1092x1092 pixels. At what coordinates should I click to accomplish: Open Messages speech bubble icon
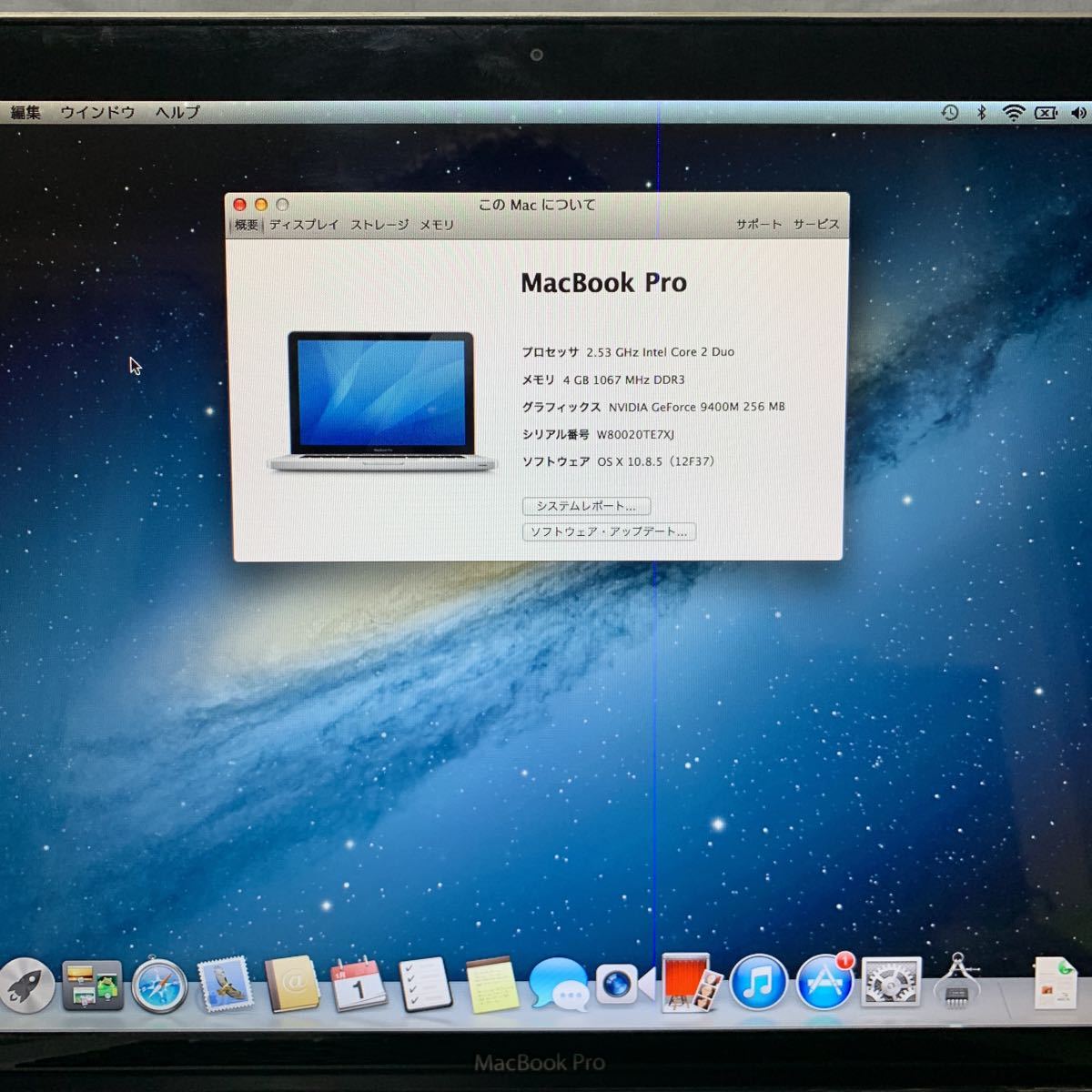[x=558, y=984]
